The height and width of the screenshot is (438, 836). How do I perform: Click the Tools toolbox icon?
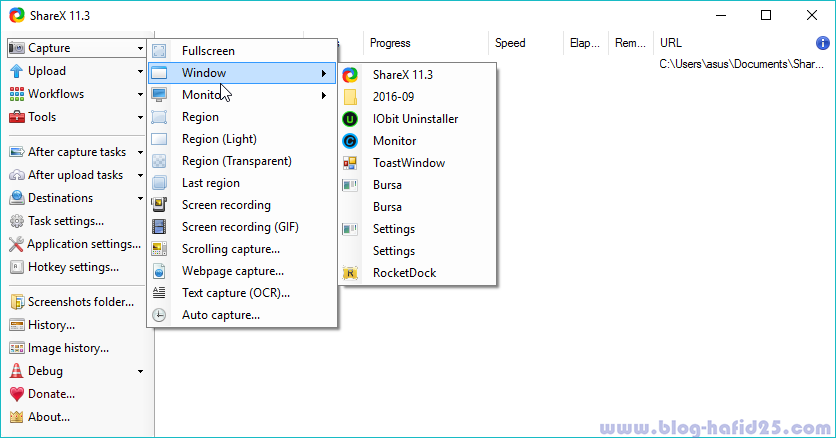[17, 117]
